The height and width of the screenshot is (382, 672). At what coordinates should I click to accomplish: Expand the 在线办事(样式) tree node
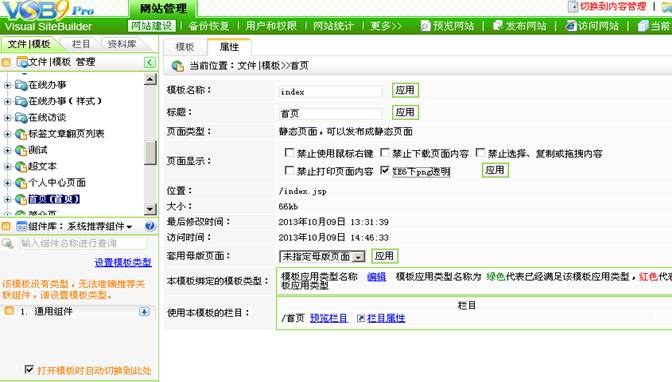7,102
